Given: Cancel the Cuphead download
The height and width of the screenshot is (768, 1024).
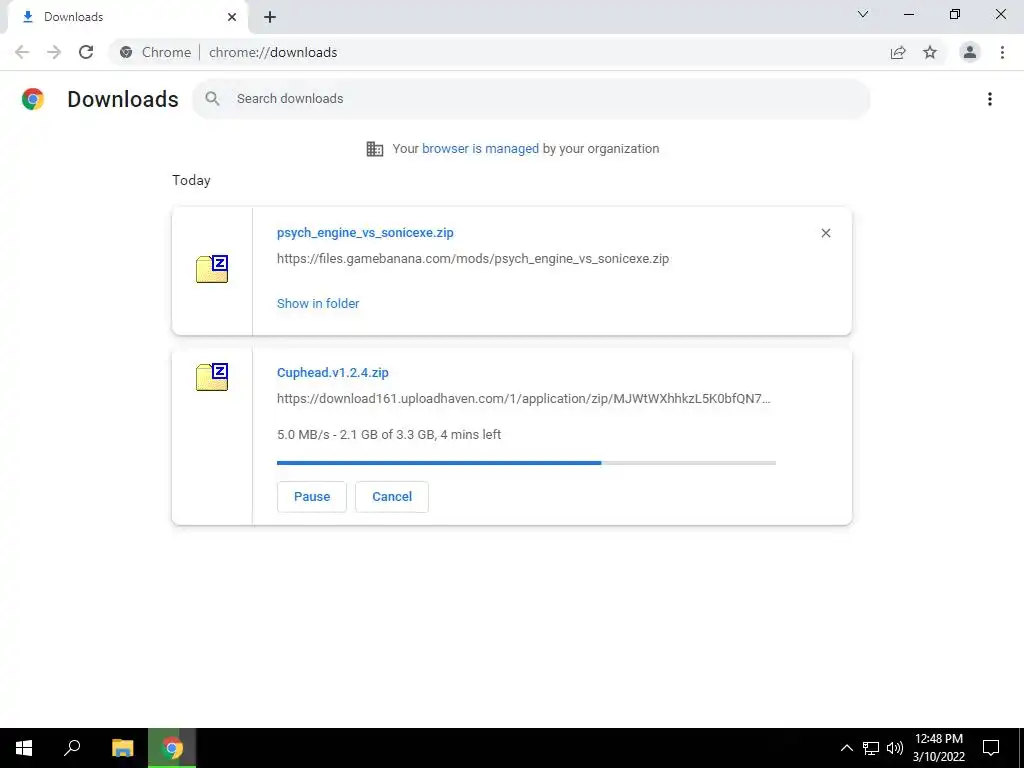Looking at the screenshot, I should tap(392, 497).
